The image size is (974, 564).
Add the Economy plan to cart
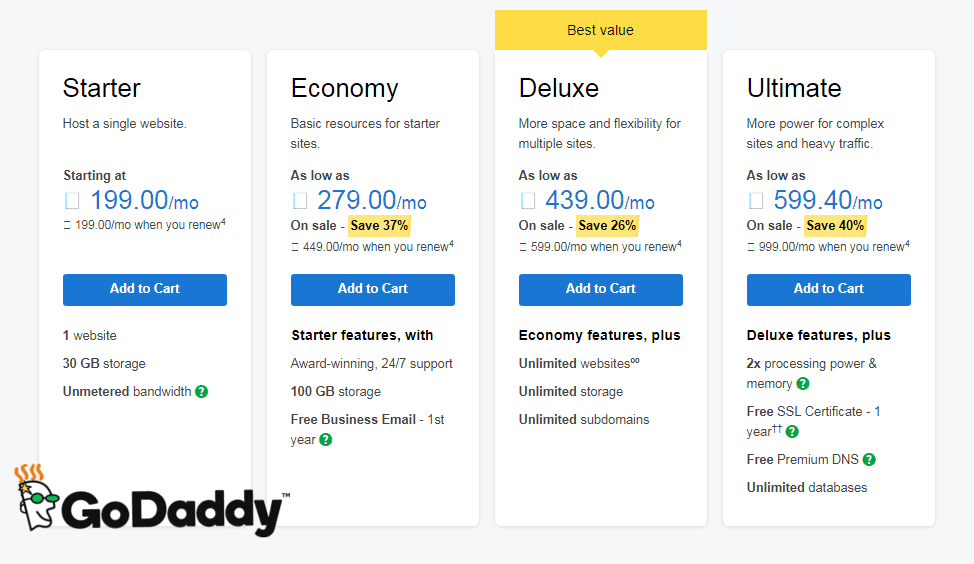click(373, 289)
